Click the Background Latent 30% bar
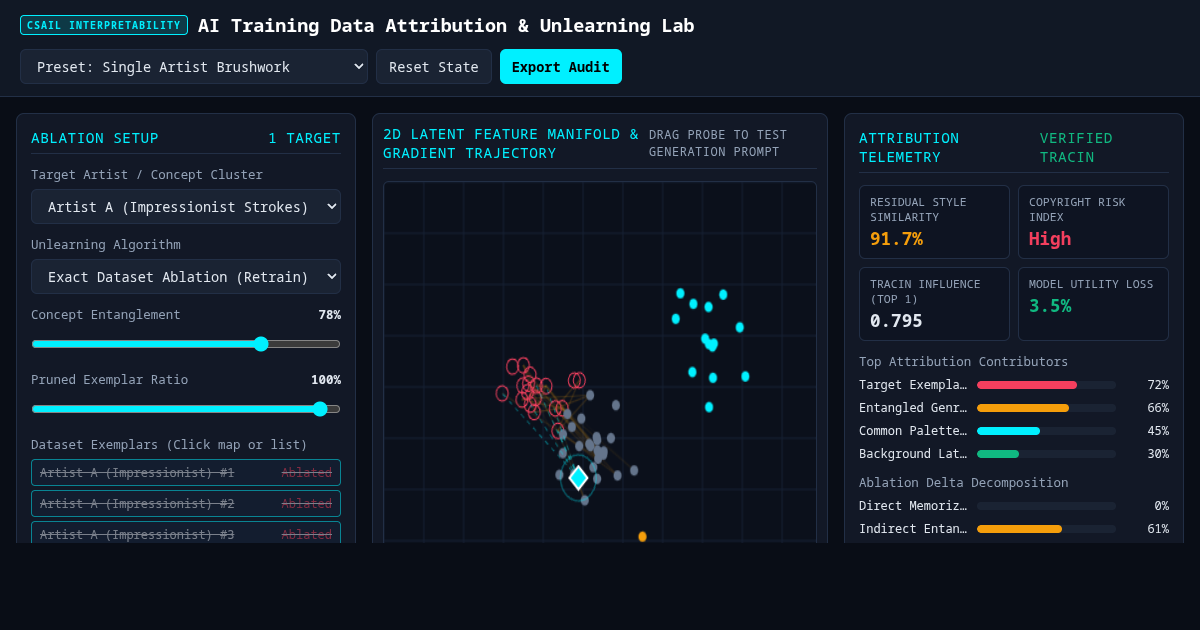Image resolution: width=1200 pixels, height=630 pixels. click(x=1046, y=454)
